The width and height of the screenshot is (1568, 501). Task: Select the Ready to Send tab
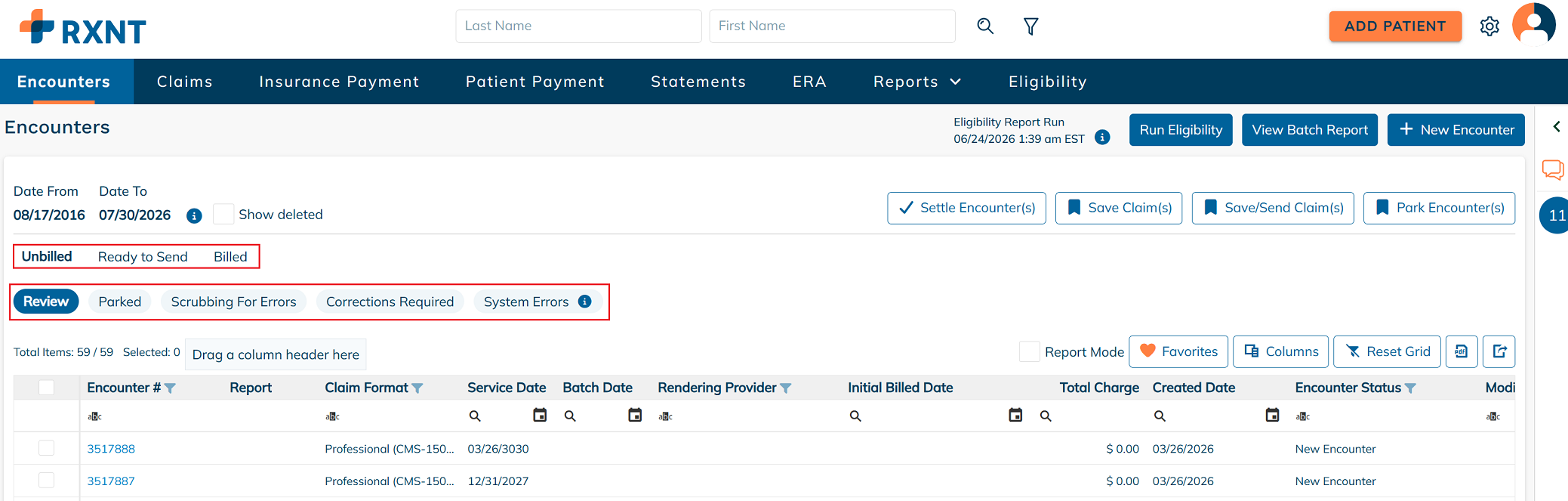(143, 257)
